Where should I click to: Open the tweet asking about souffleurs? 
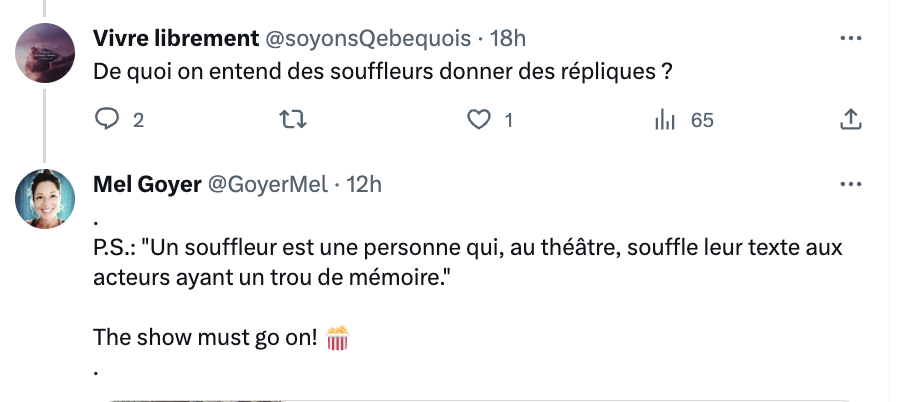tap(380, 73)
